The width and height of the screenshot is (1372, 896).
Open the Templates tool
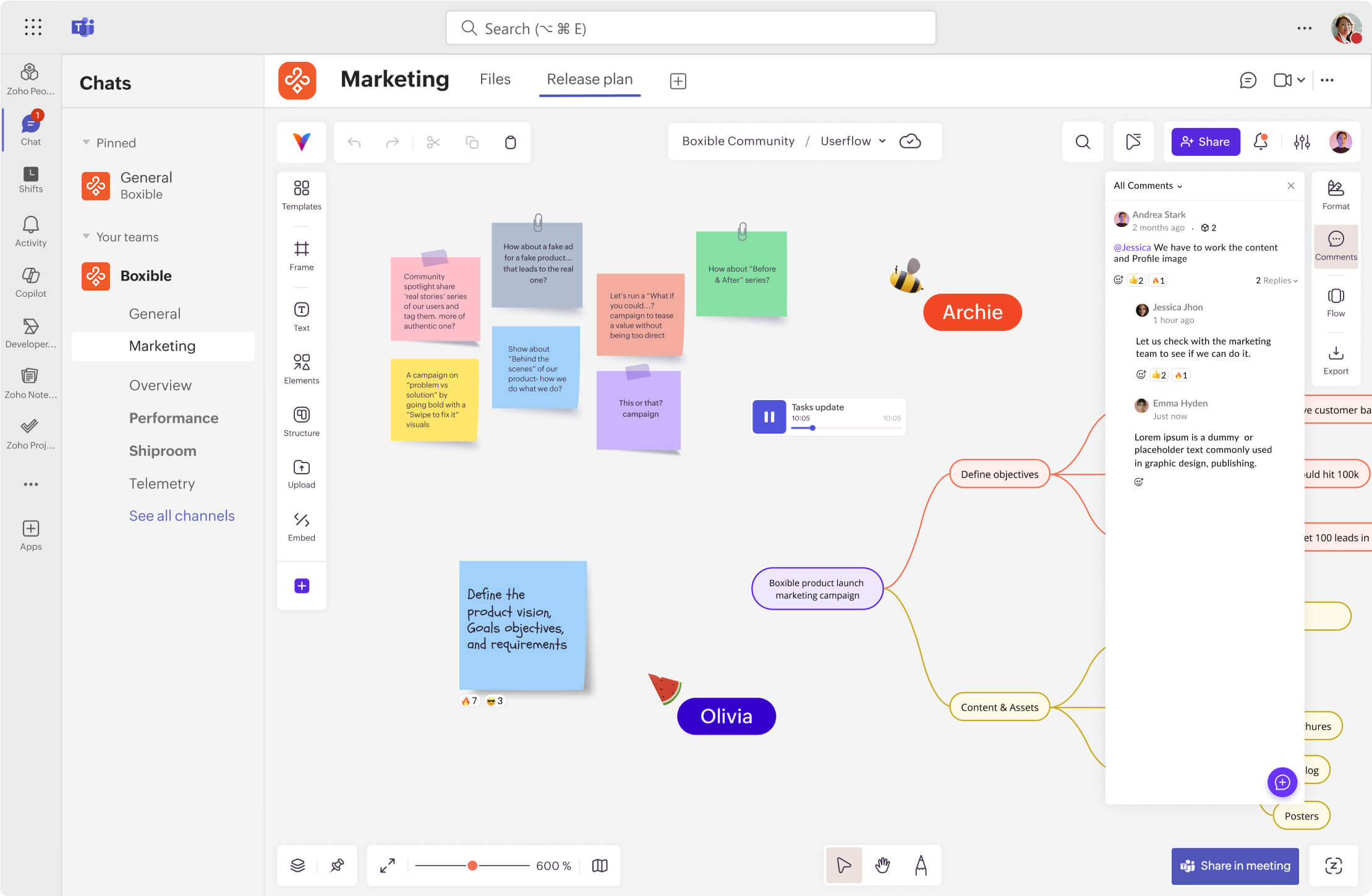coord(301,195)
